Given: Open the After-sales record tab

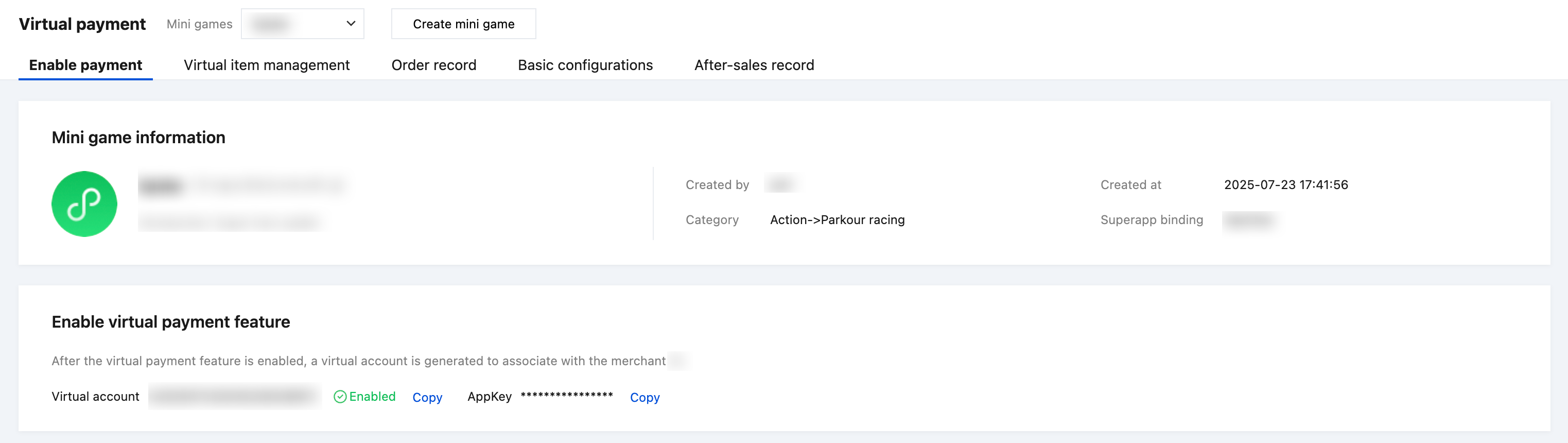Looking at the screenshot, I should click(x=754, y=65).
